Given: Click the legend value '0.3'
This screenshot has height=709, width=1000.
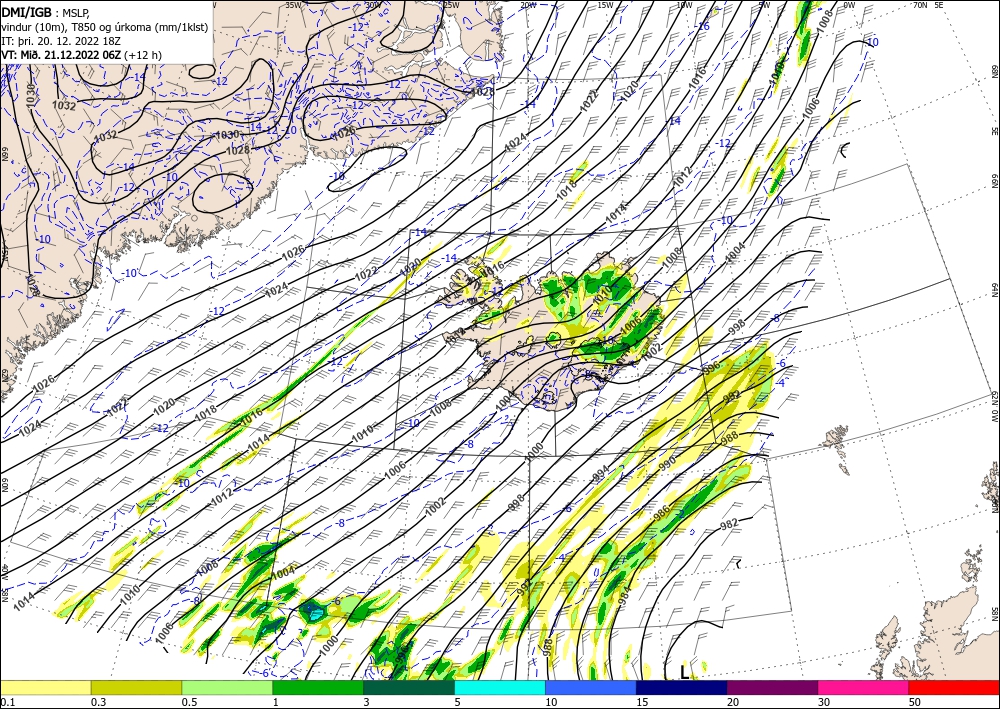Looking at the screenshot, I should coord(99,702).
